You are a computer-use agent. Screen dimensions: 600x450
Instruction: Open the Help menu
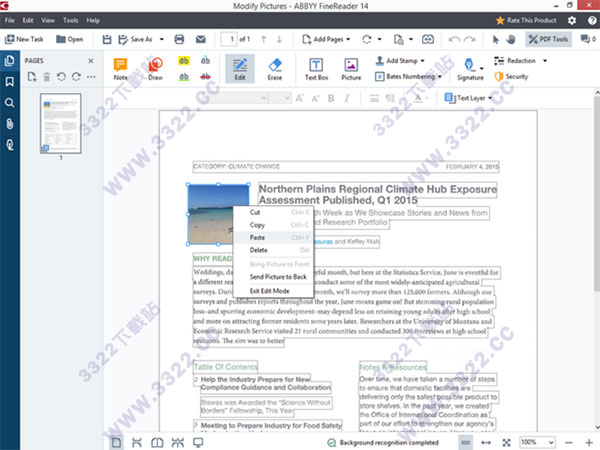(93, 20)
